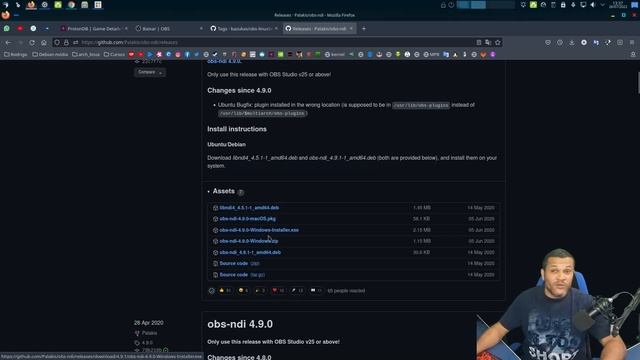
Task: Download Source code (zip)
Action: click(x=239, y=264)
